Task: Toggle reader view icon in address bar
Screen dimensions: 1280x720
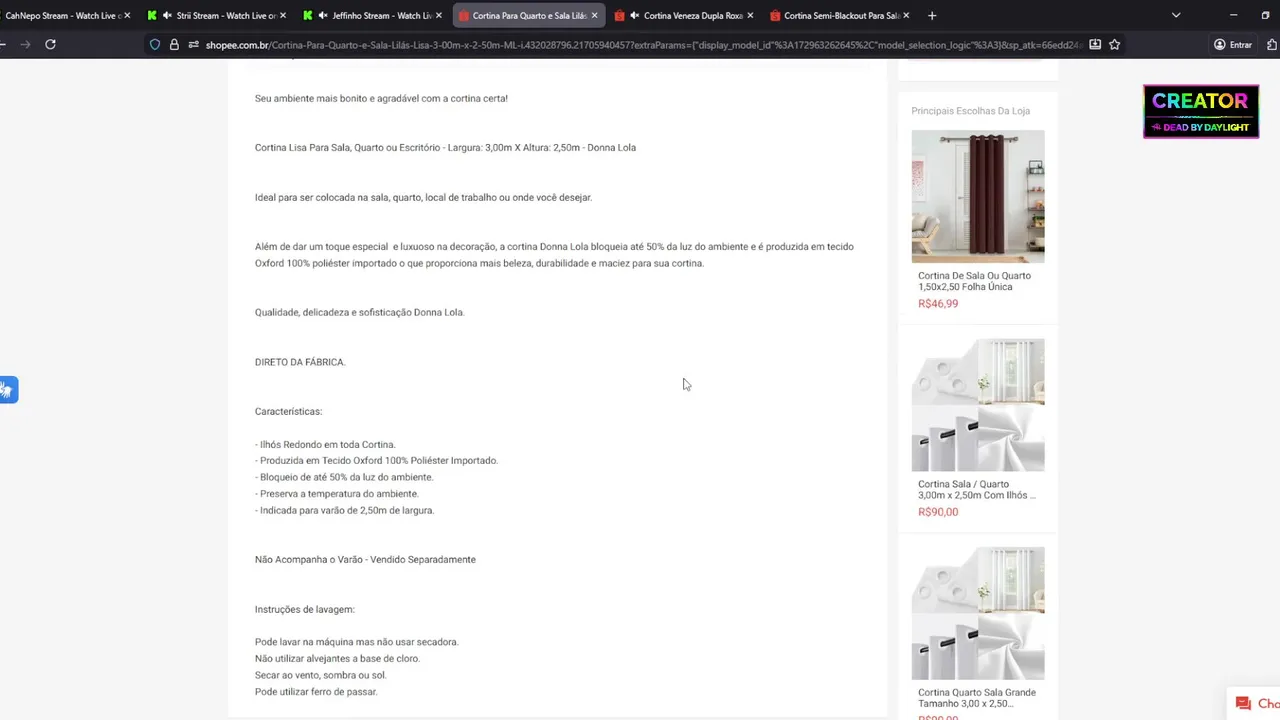Action: (1095, 44)
